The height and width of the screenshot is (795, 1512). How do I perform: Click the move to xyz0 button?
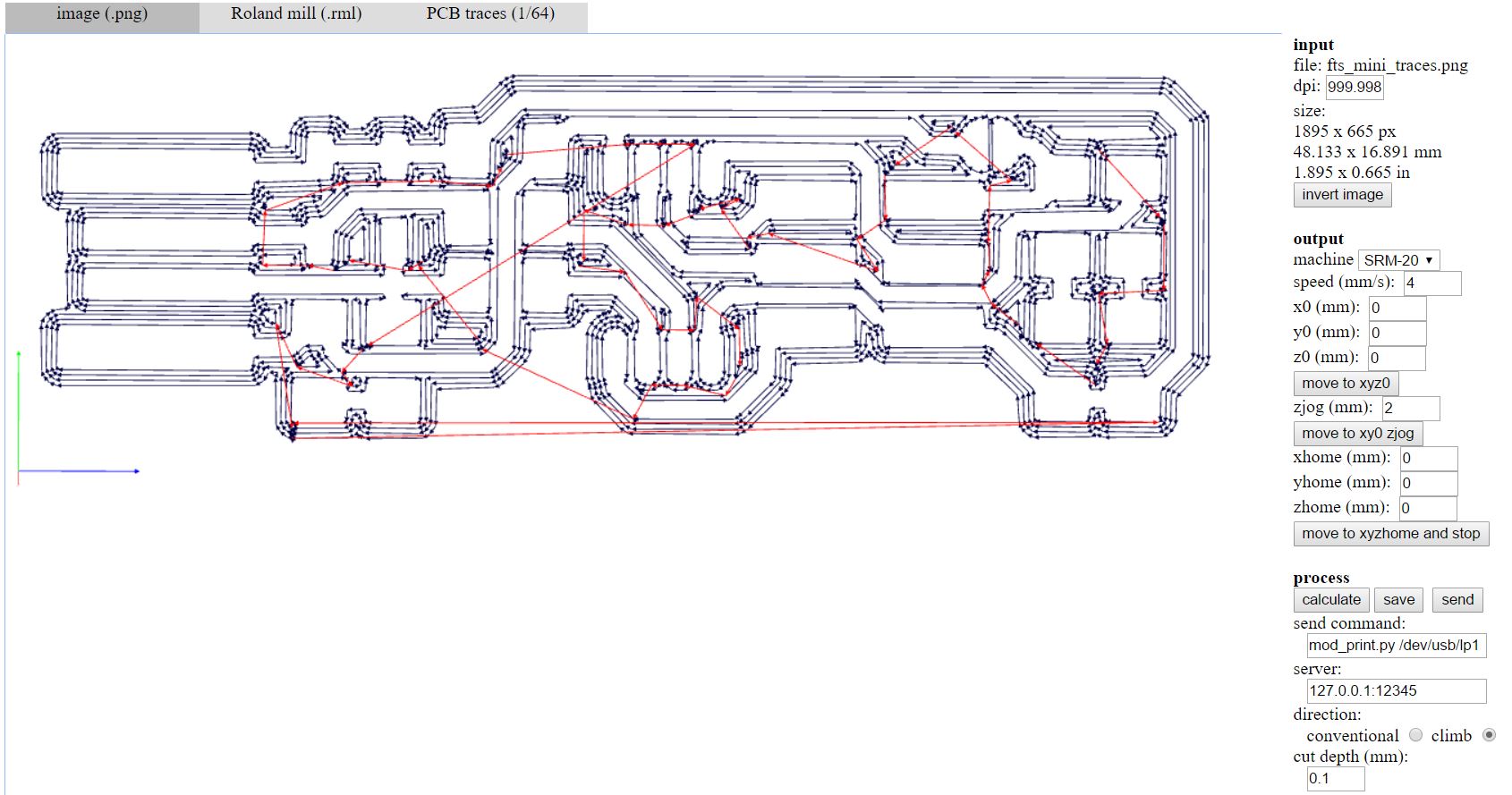pyautogui.click(x=1346, y=384)
